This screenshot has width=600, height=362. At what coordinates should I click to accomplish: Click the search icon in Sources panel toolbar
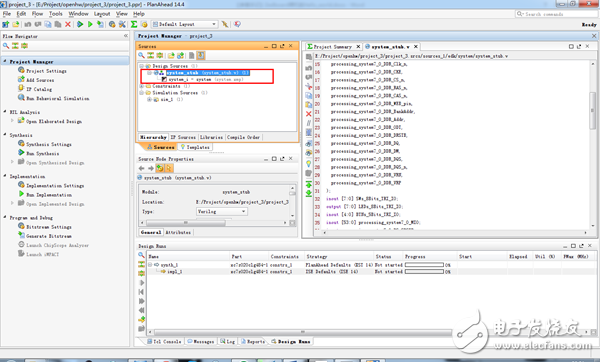point(142,55)
